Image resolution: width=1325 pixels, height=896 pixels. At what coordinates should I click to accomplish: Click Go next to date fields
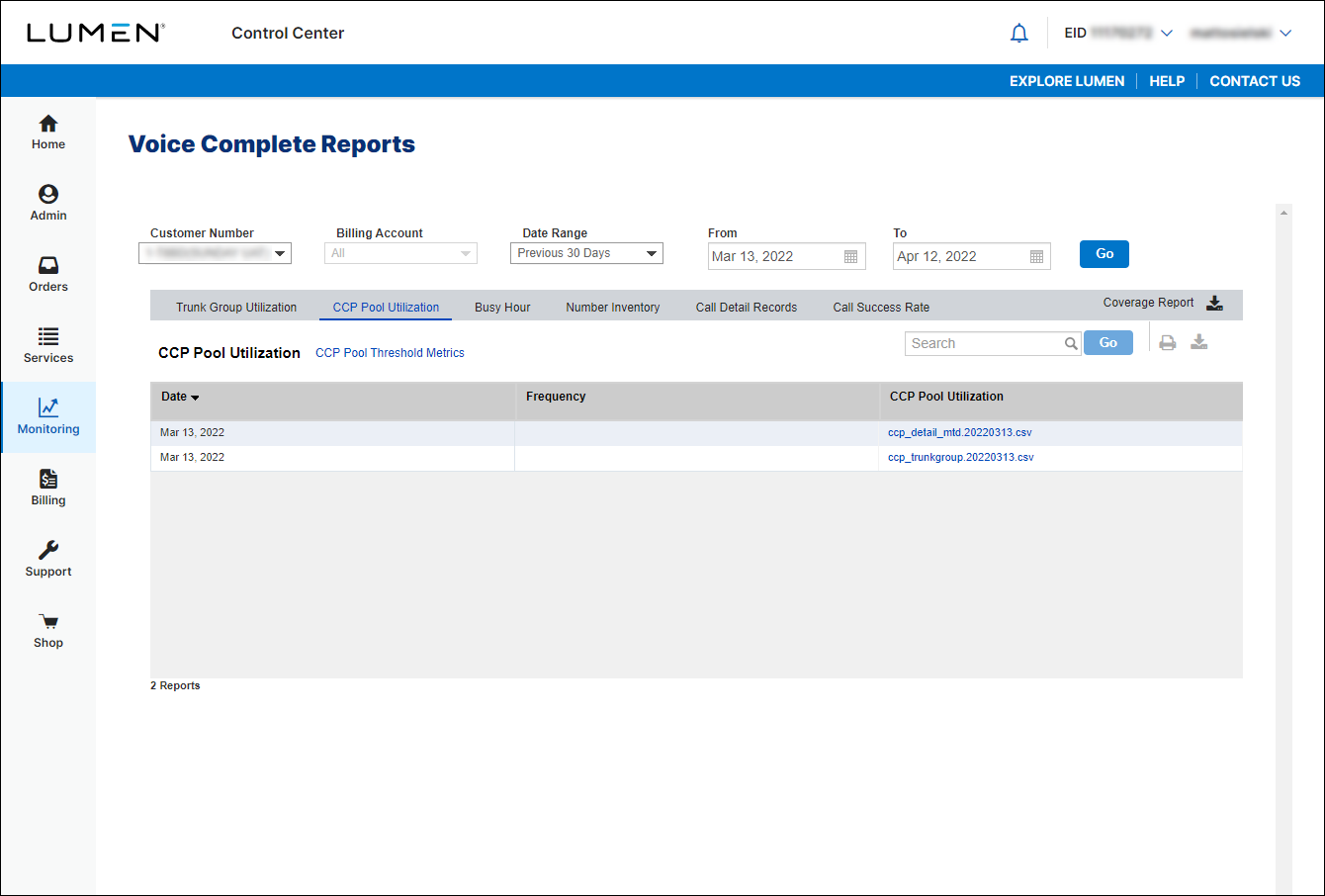1104,254
